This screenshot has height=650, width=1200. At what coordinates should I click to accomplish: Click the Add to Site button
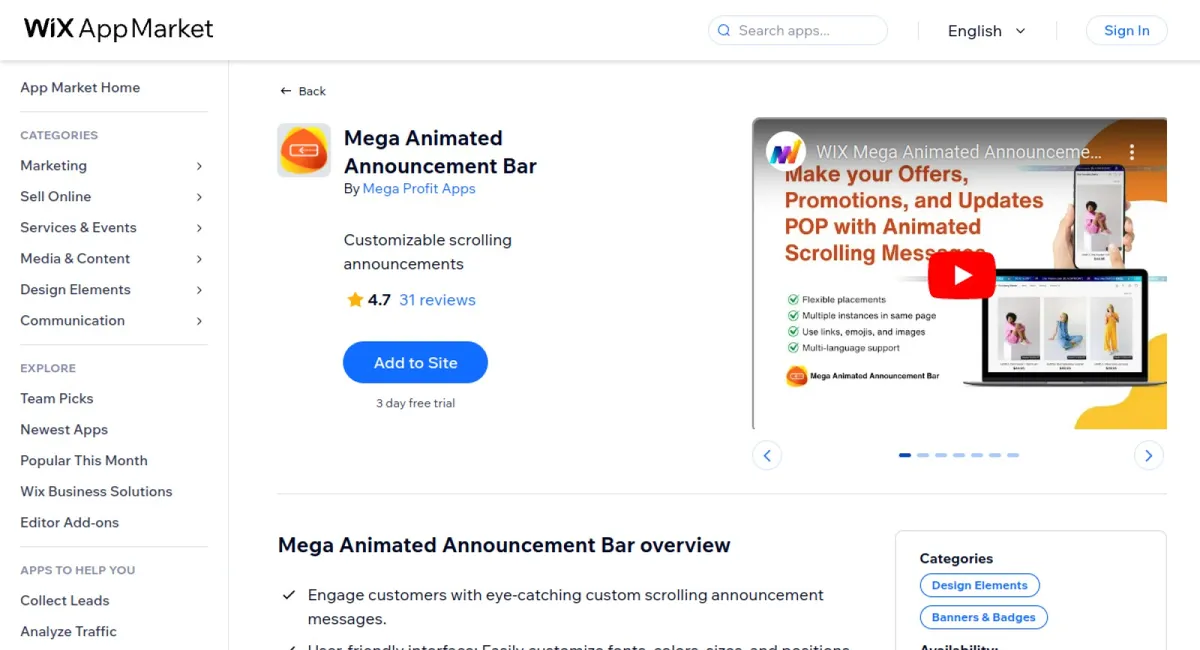tap(415, 363)
